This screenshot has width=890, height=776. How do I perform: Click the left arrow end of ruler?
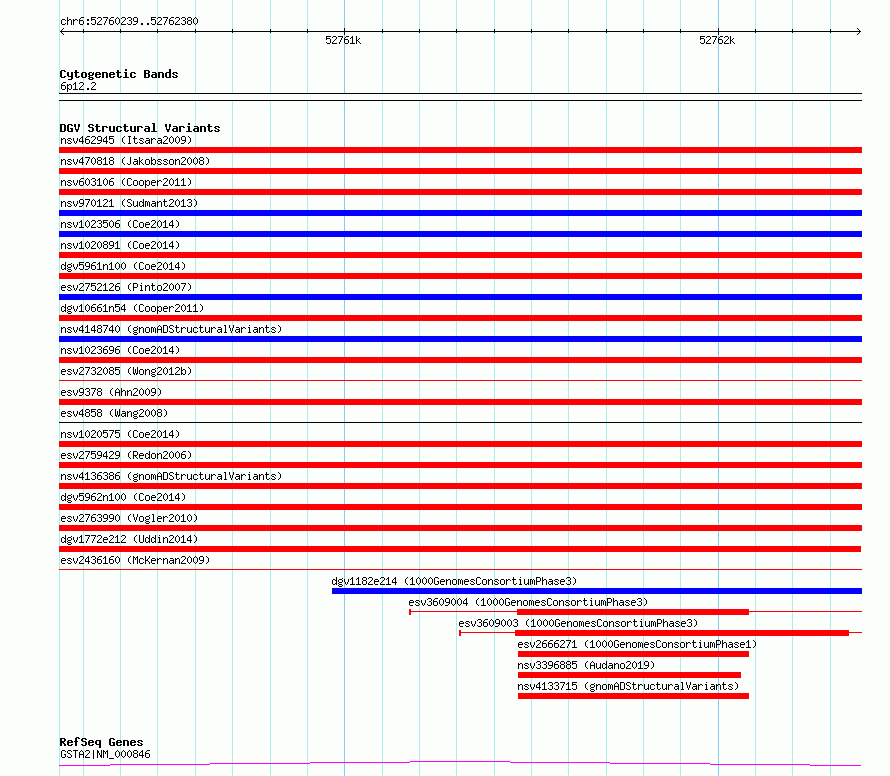pos(62,32)
